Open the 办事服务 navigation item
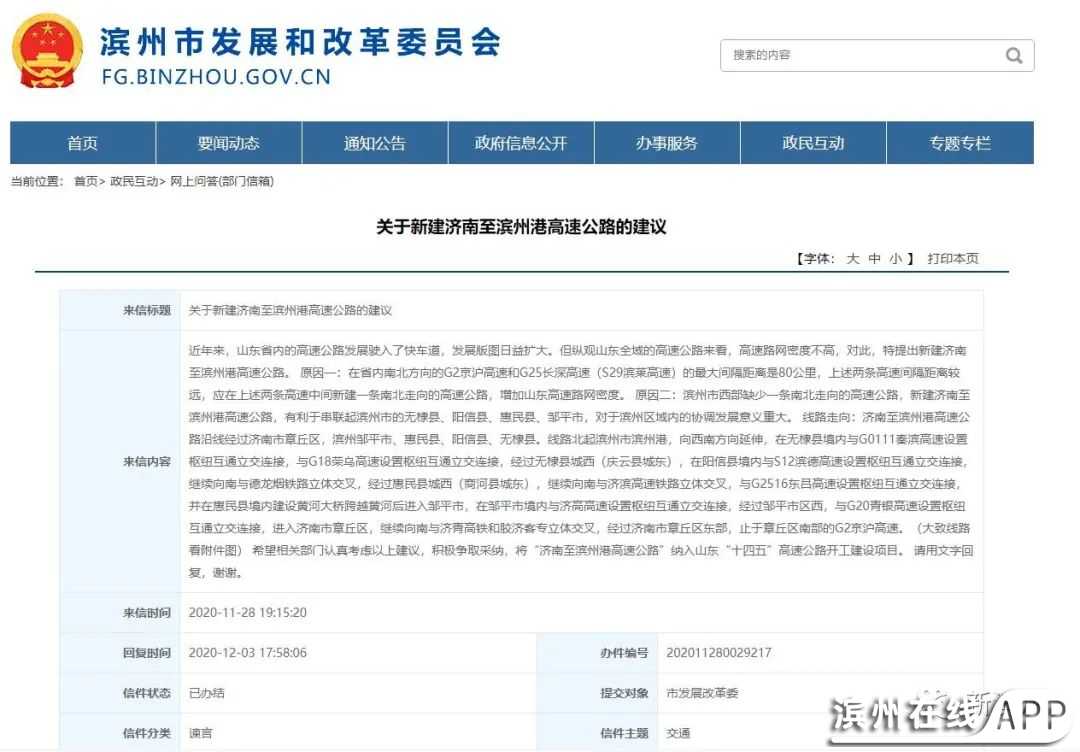The image size is (1080, 752). (667, 143)
